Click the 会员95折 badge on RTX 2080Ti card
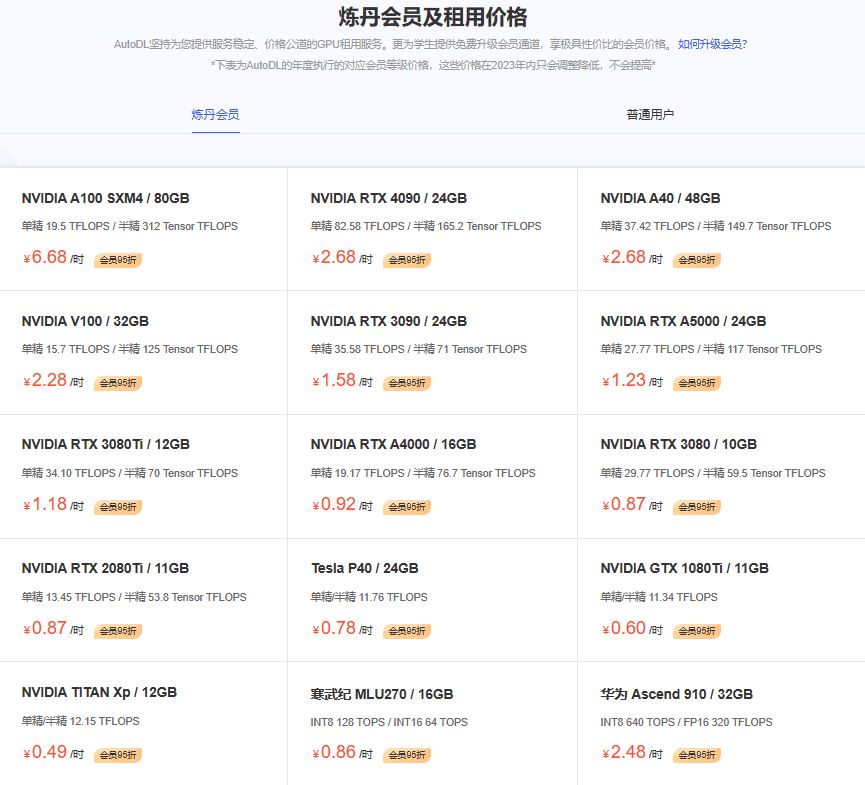 coord(118,631)
